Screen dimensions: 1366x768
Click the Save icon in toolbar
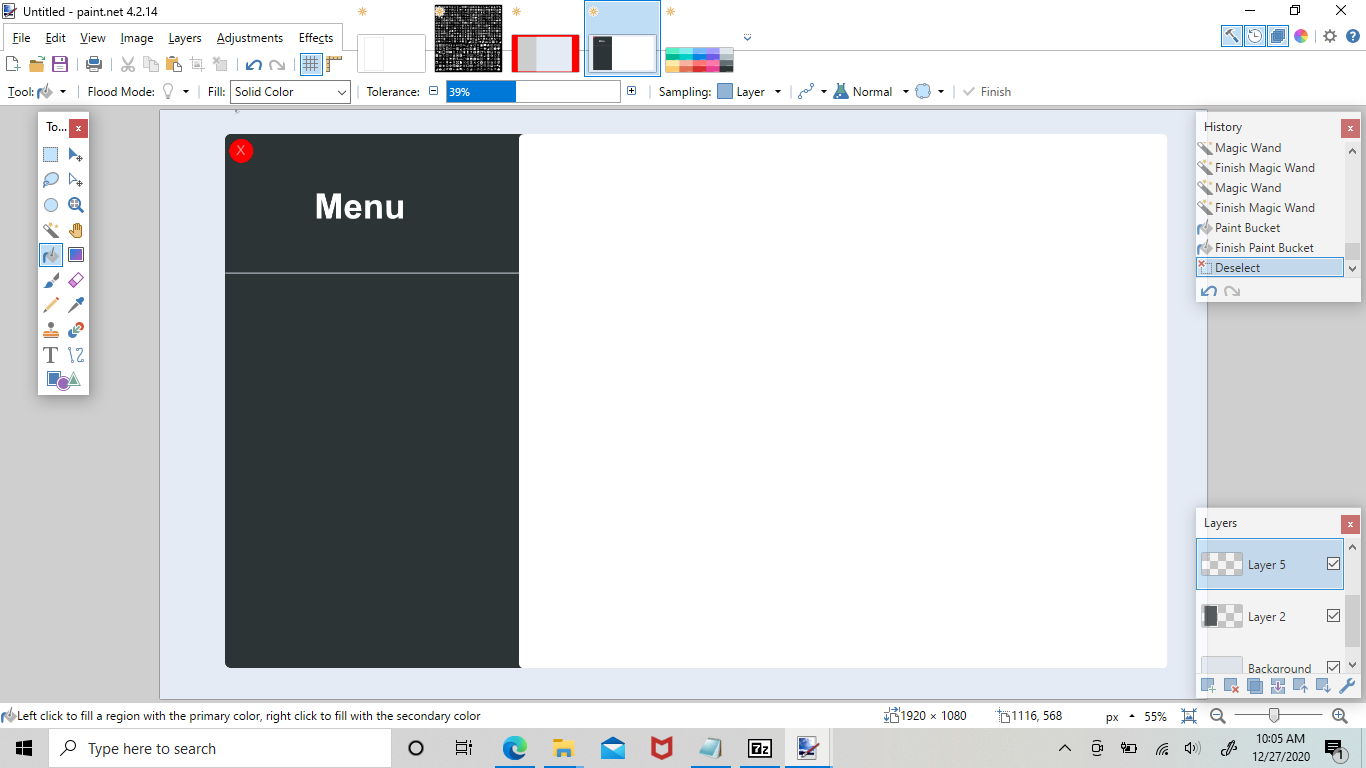click(x=60, y=64)
